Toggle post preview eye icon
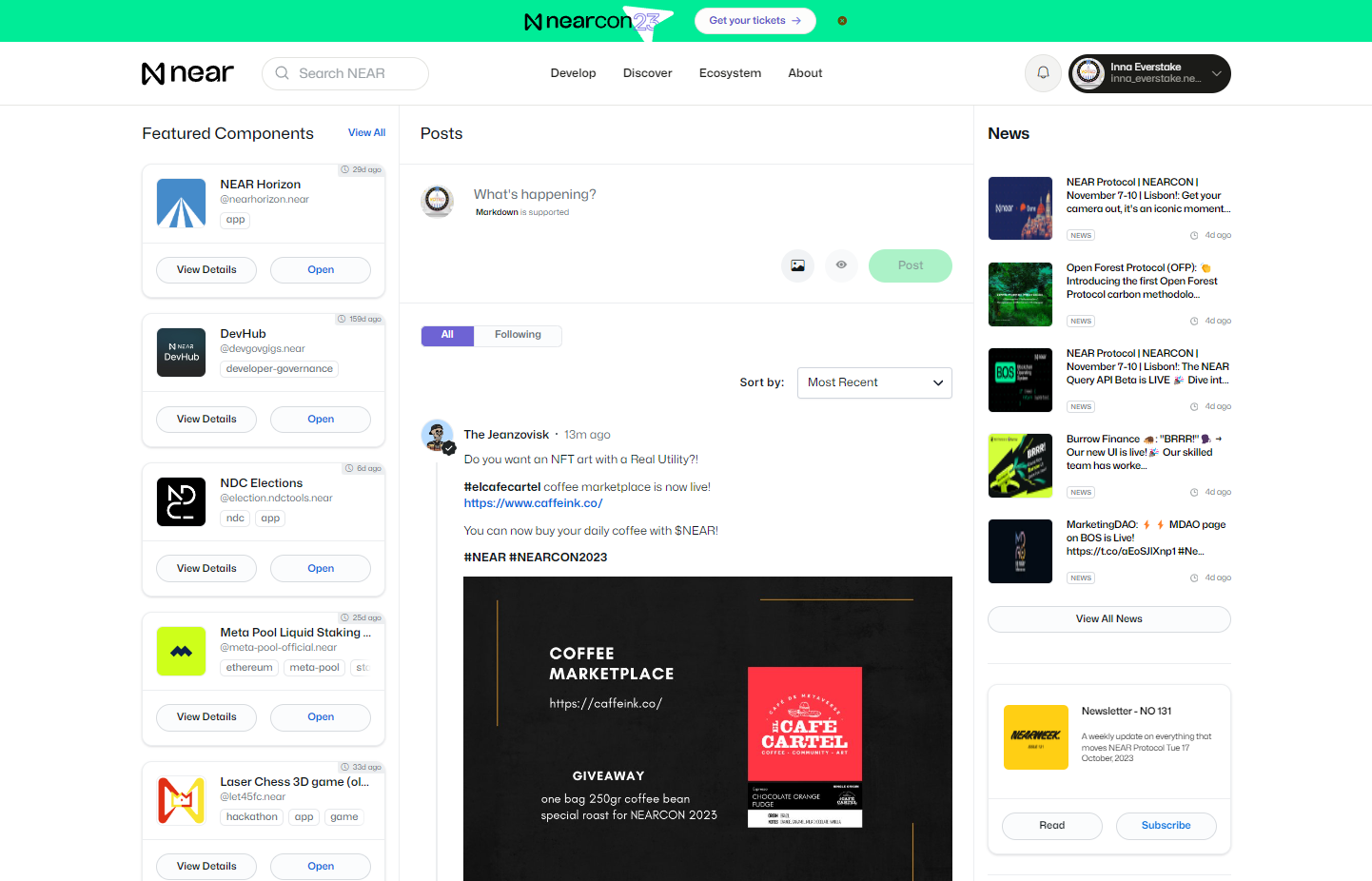This screenshot has width=1372, height=881. tap(841, 265)
